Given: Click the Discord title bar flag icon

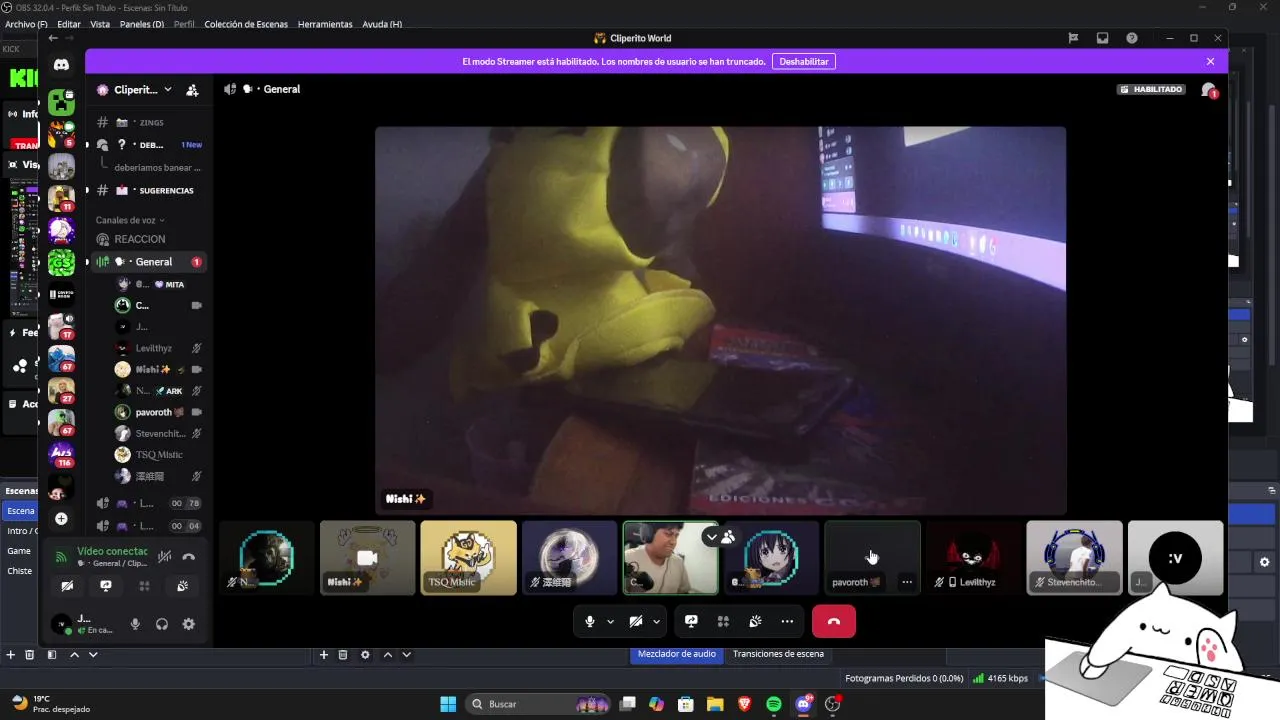Looking at the screenshot, I should coord(1073,38).
